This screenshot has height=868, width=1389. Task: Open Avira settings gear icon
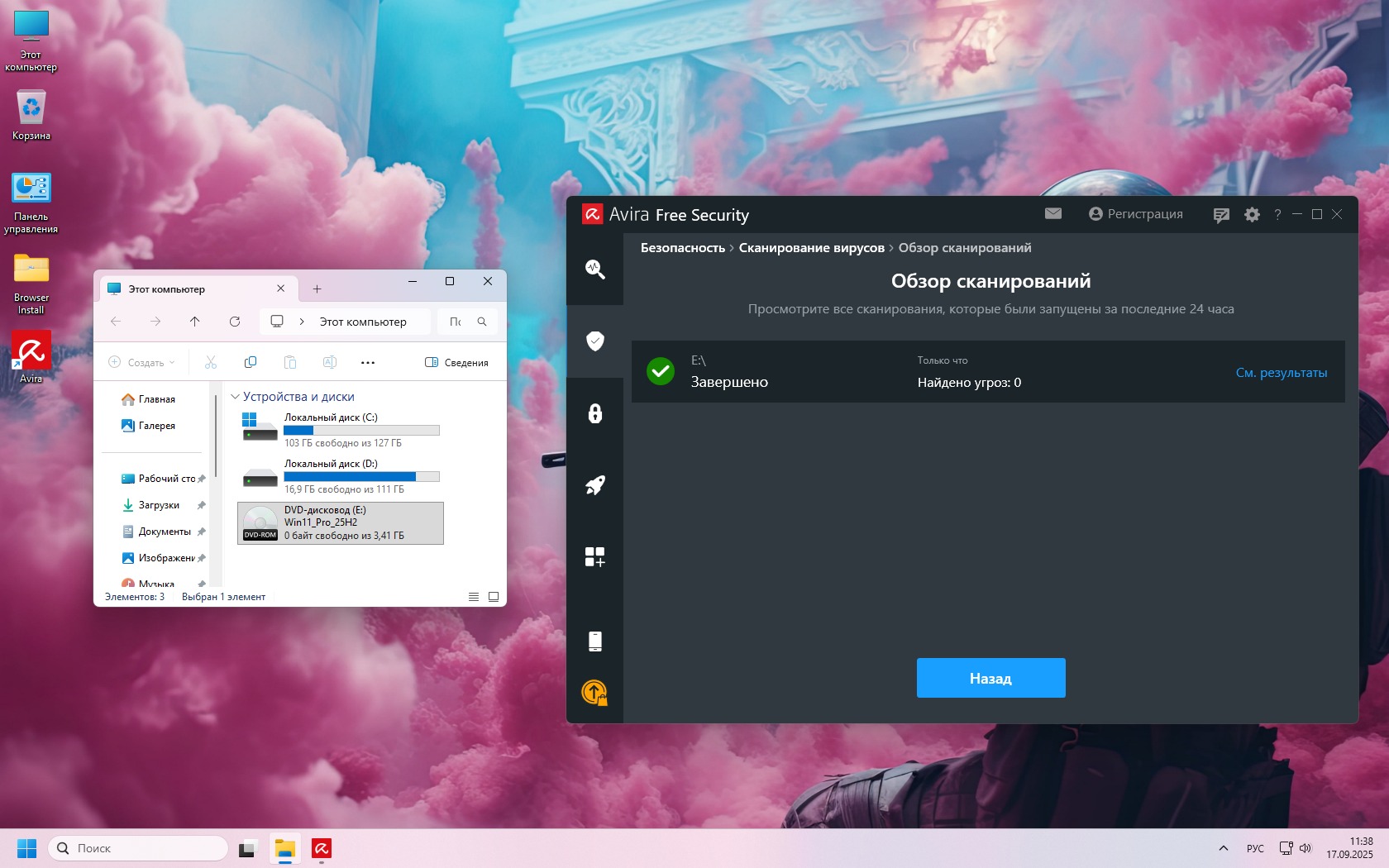point(1252,215)
